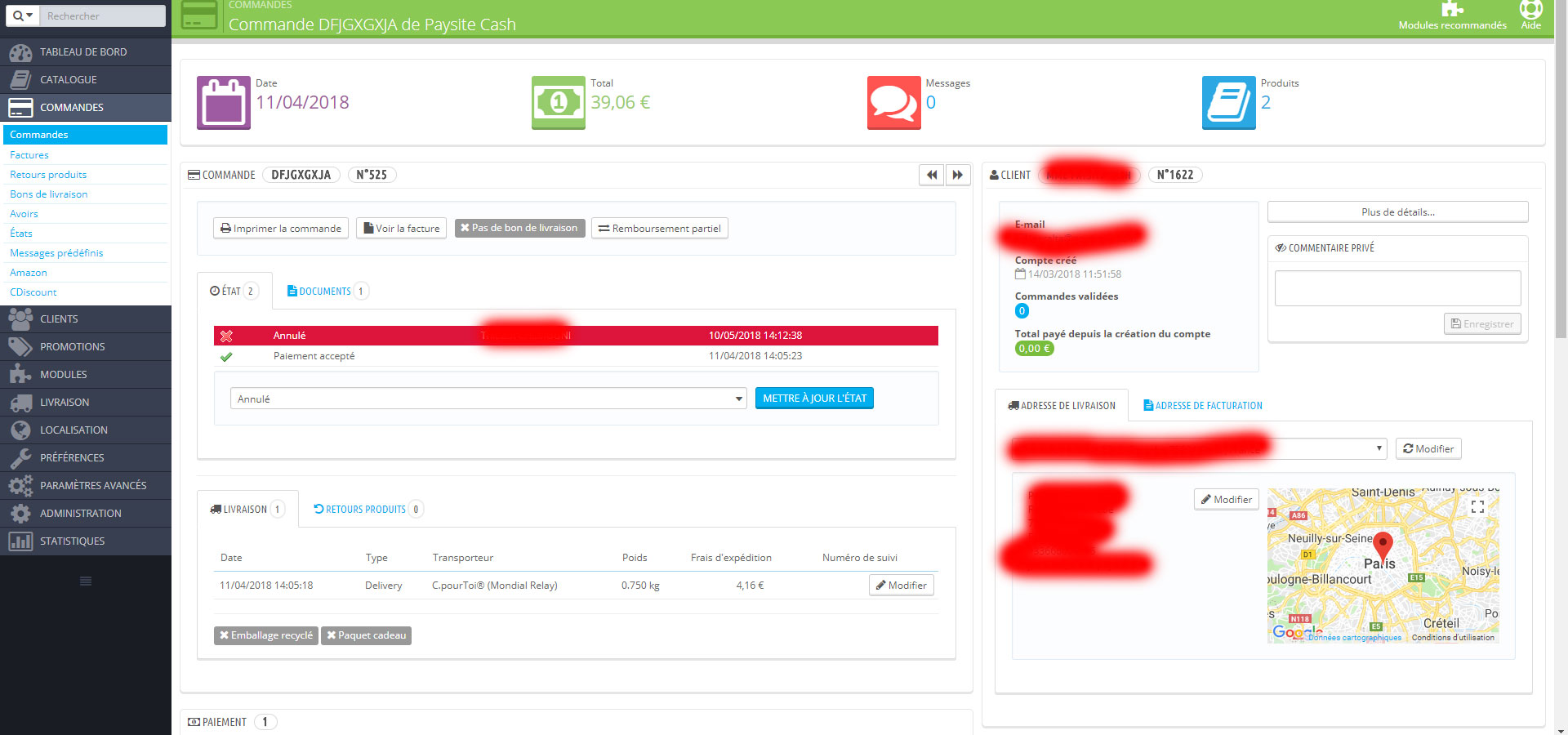Click Mettre à jour l'état button
Viewport: 1568px width, 735px height.
814,398
